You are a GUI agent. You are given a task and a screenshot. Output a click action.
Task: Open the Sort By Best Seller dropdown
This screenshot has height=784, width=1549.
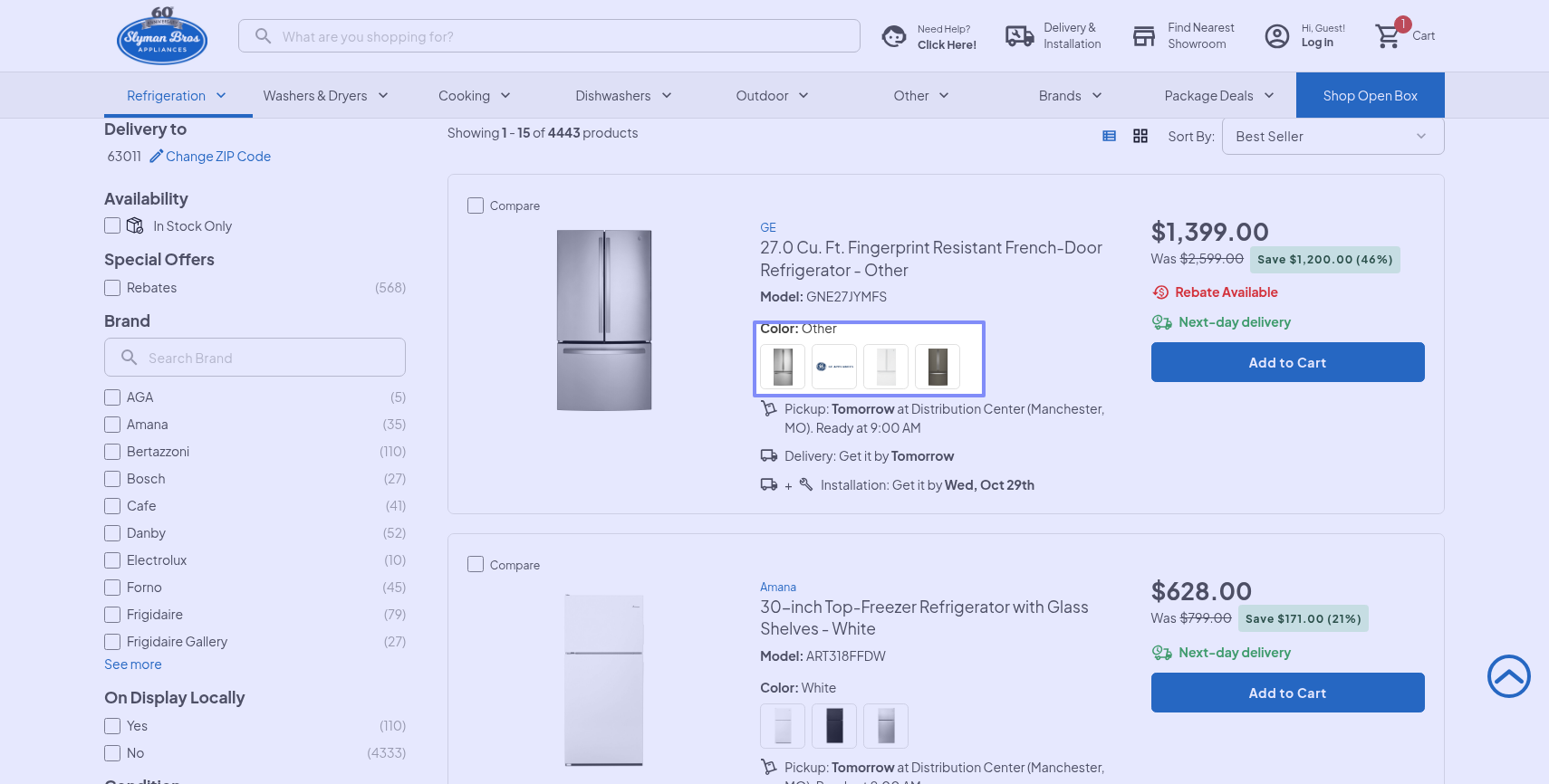[1332, 137]
